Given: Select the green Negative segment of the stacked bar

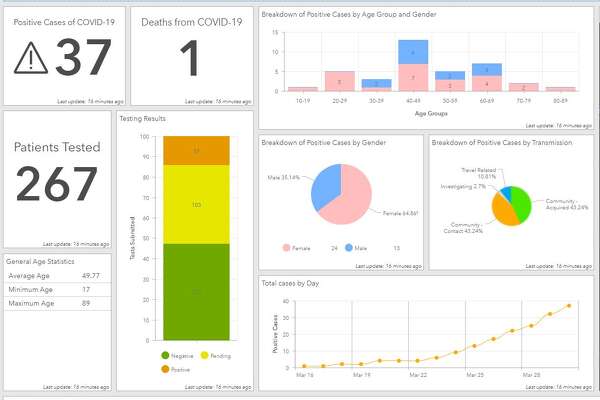Looking at the screenshot, I should click(x=196, y=292).
